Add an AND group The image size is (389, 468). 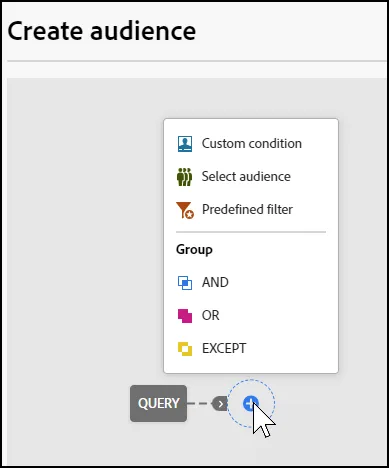coord(251,283)
